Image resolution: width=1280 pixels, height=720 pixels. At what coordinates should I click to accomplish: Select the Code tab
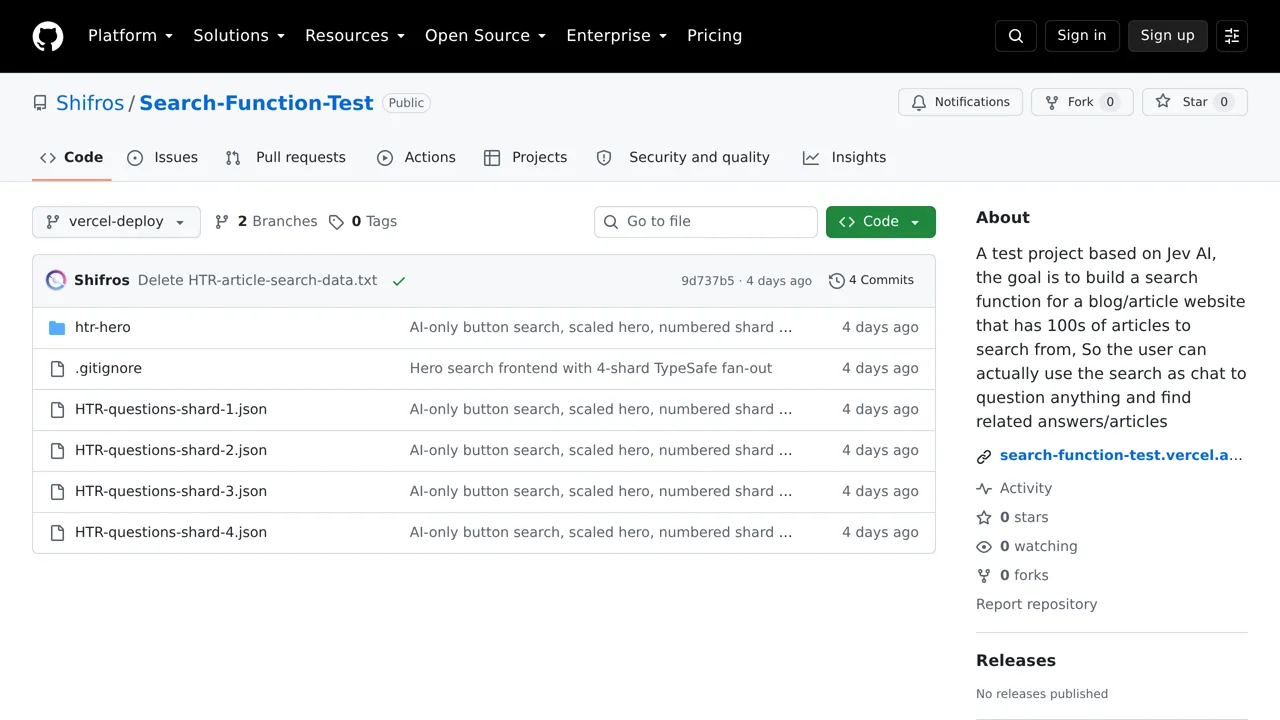click(x=72, y=157)
